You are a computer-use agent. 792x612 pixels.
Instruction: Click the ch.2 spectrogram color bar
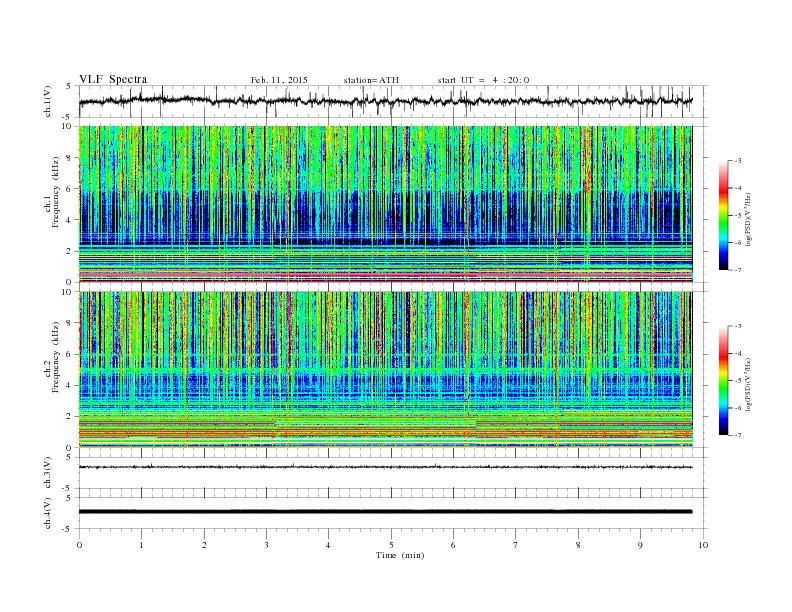coord(723,380)
